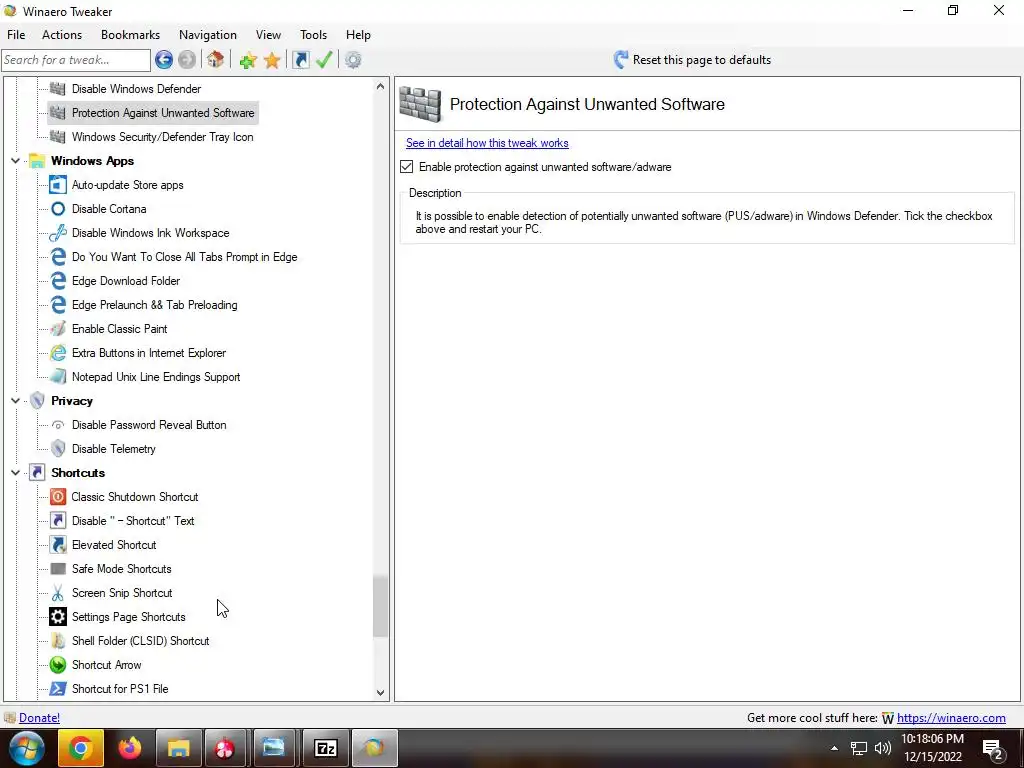Uncheck Enable protection against unwanted software
This screenshot has height=768, width=1024.
406,167
